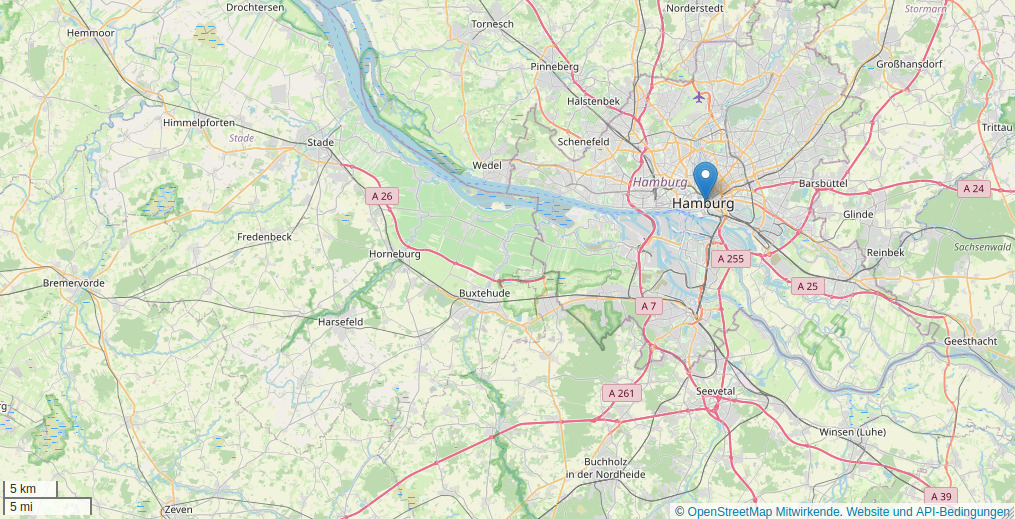The width and height of the screenshot is (1015, 519).
Task: Click the 5 mi scale bar
Action: click(x=47, y=506)
